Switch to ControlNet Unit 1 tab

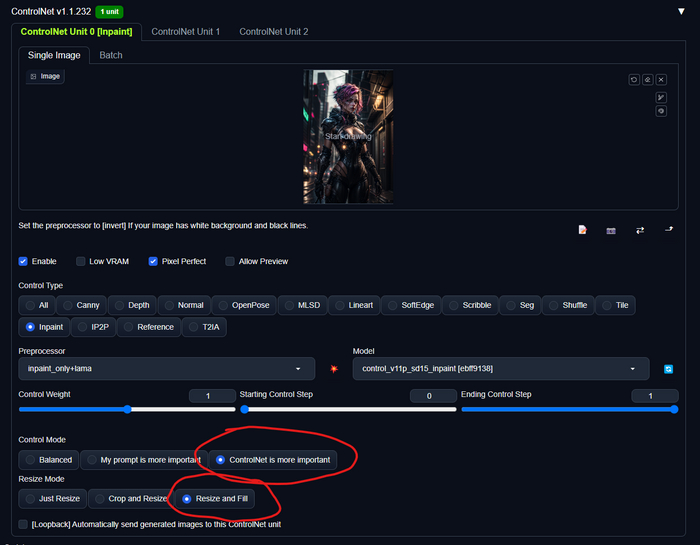185,32
